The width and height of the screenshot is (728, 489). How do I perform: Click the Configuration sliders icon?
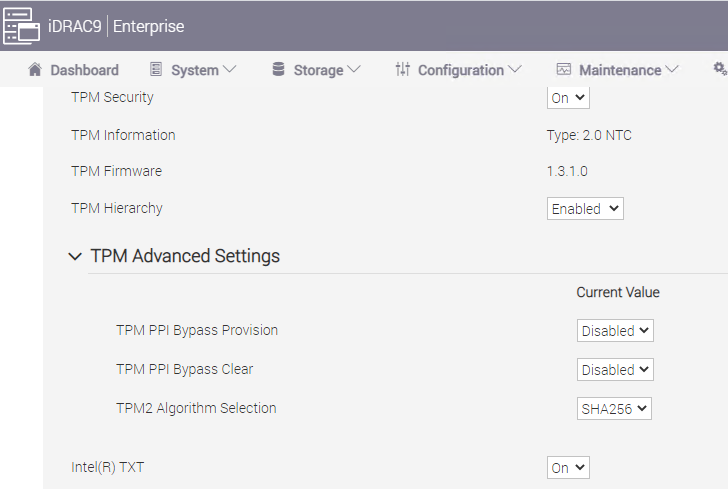coord(403,69)
